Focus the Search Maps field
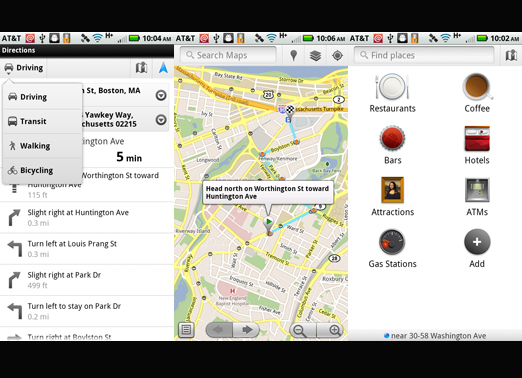 point(228,55)
